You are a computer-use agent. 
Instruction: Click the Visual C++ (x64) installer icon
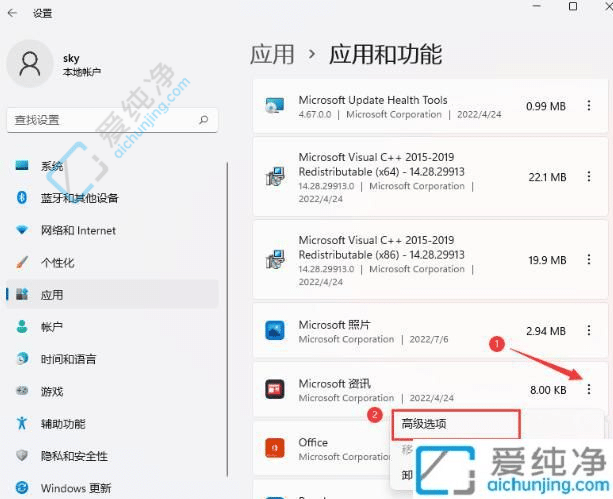(276, 176)
